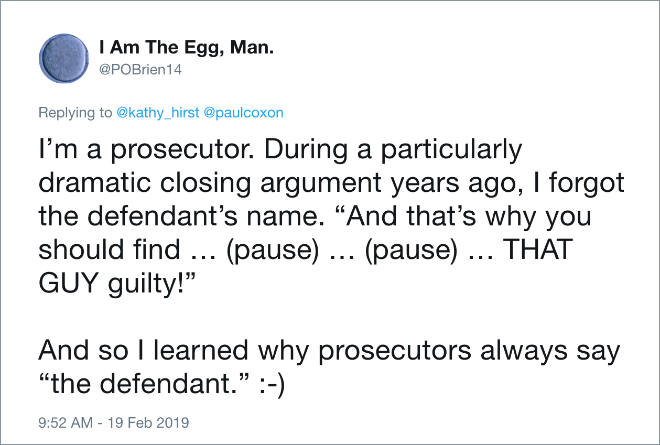Click the "19 Feb 2019" date
The width and height of the screenshot is (660, 445).
coord(148,422)
